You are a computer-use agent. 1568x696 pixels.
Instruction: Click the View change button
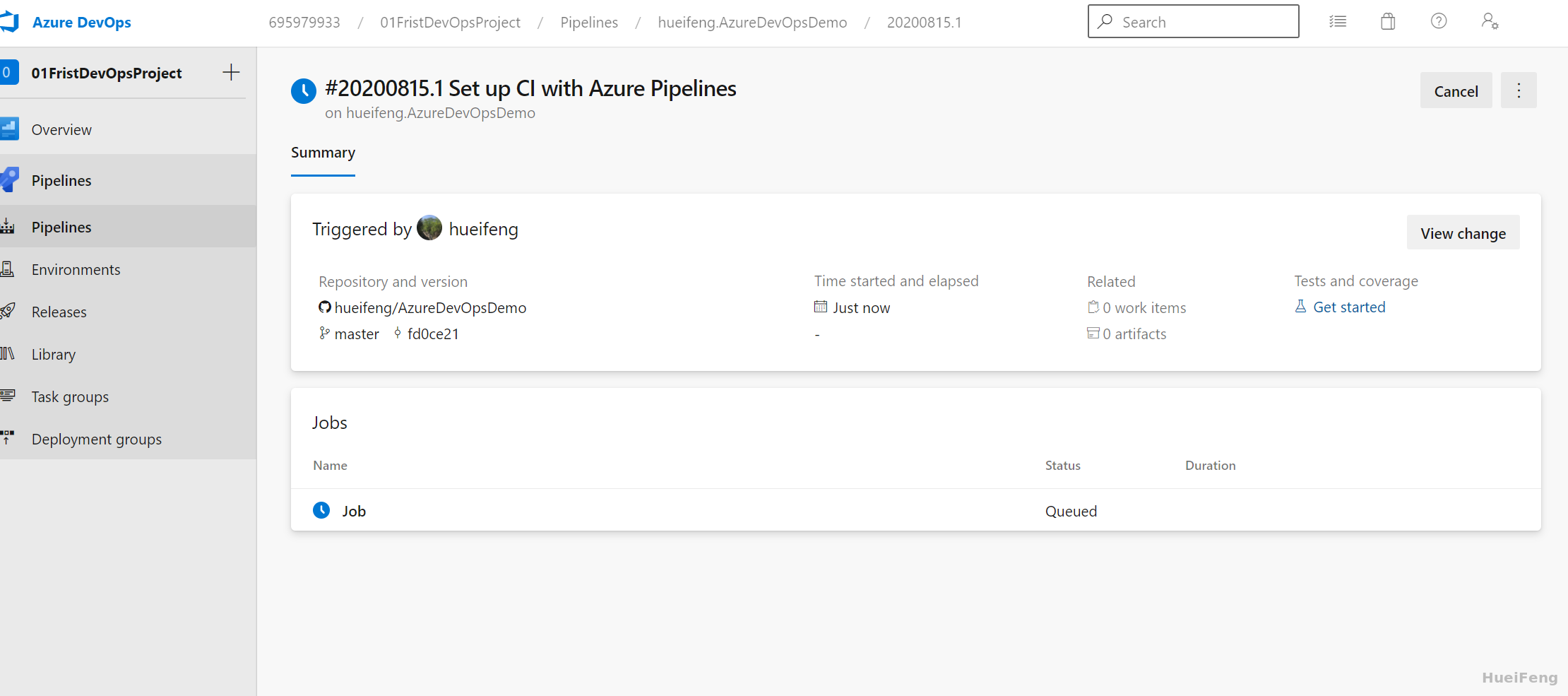(x=1463, y=233)
